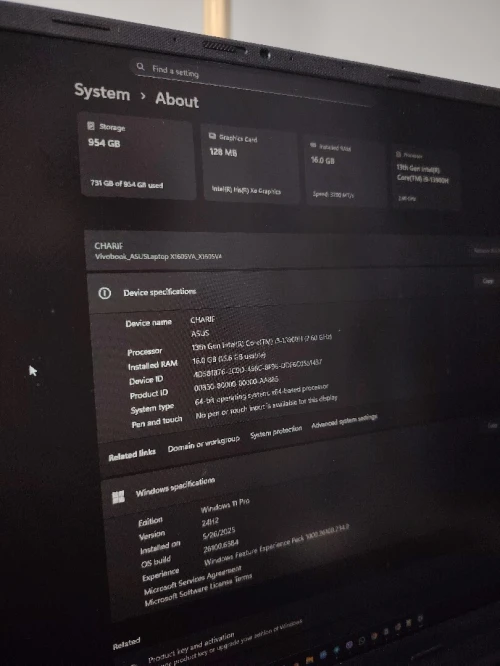Open System protection link
This screenshot has height=666, width=500.
[276, 432]
